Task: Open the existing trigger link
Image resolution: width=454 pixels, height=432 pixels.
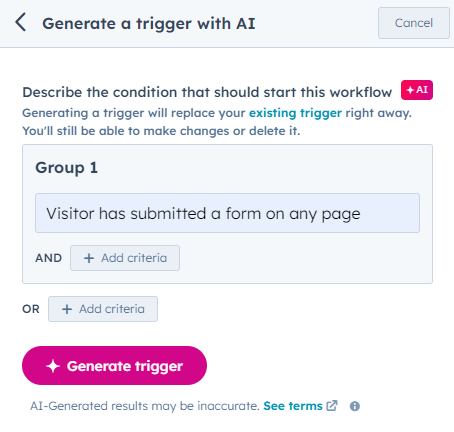Action: point(295,113)
